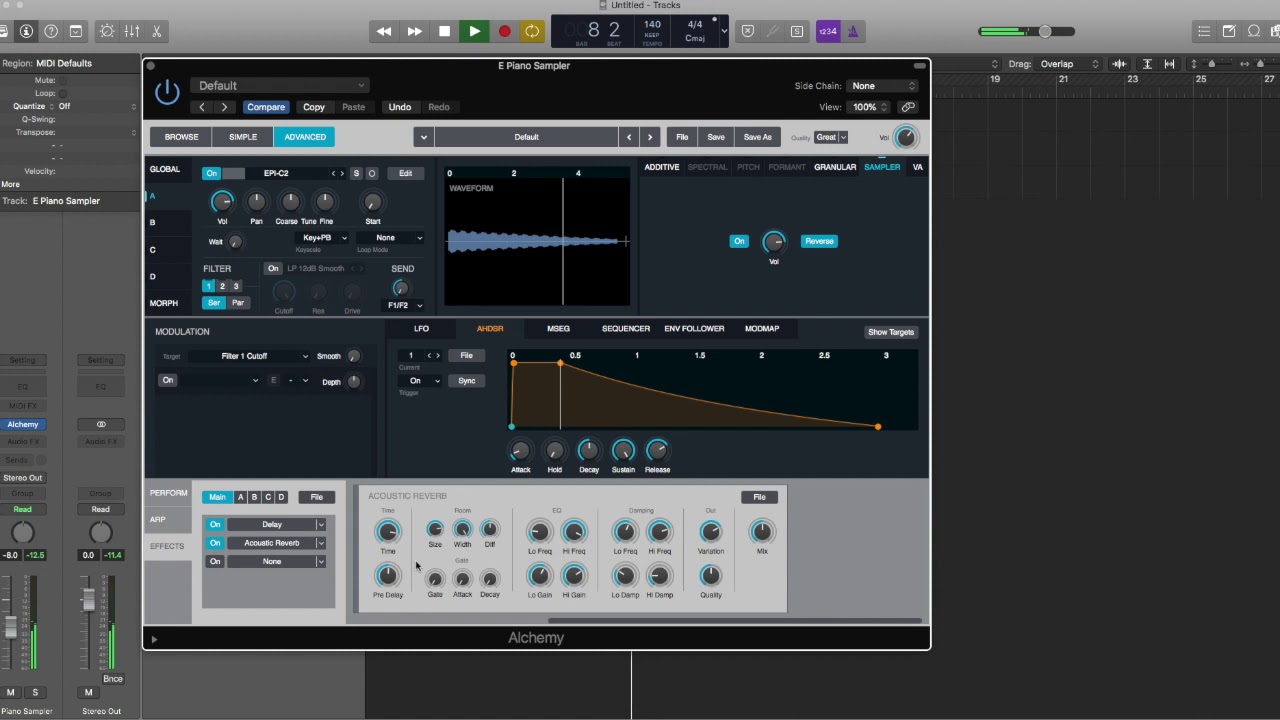The width and height of the screenshot is (1280, 720).
Task: Click the fast forward transport button
Action: tap(414, 31)
